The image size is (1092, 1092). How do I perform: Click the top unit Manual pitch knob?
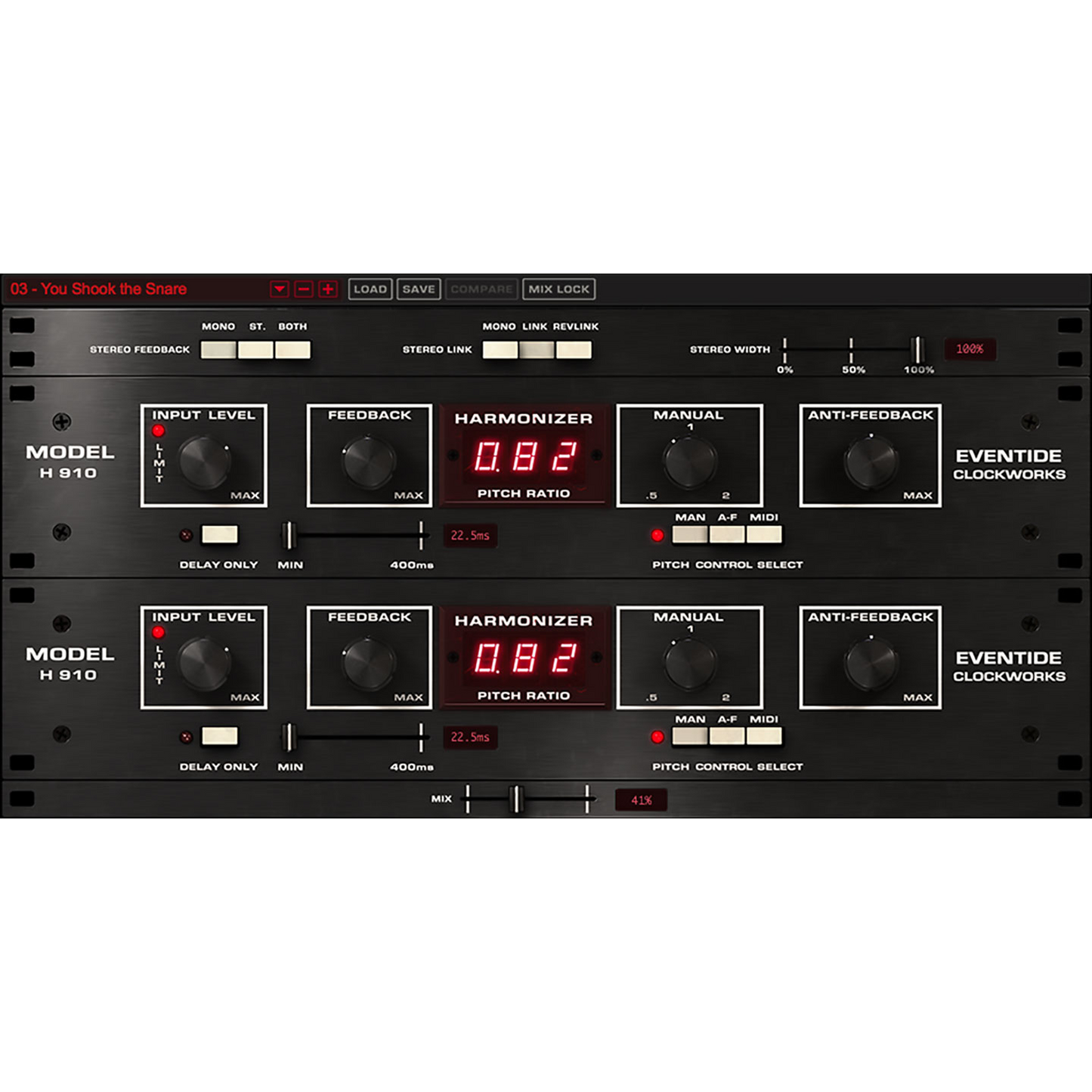point(689,462)
